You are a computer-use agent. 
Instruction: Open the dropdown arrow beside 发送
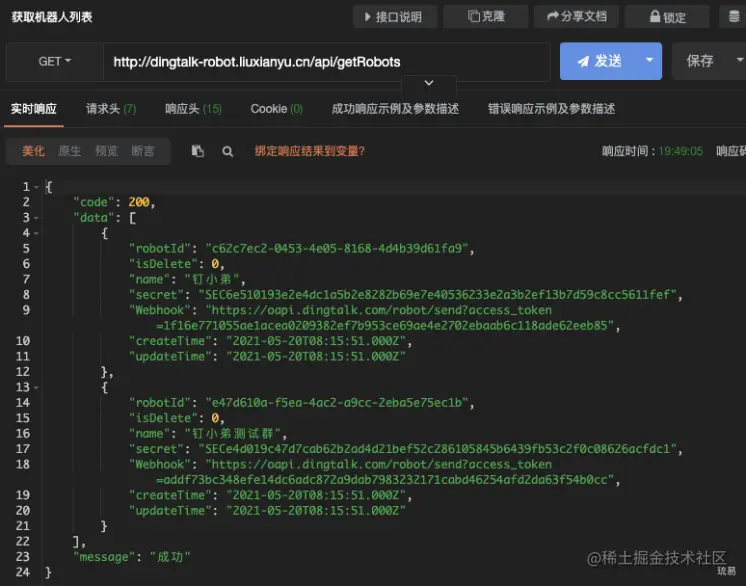coord(649,60)
